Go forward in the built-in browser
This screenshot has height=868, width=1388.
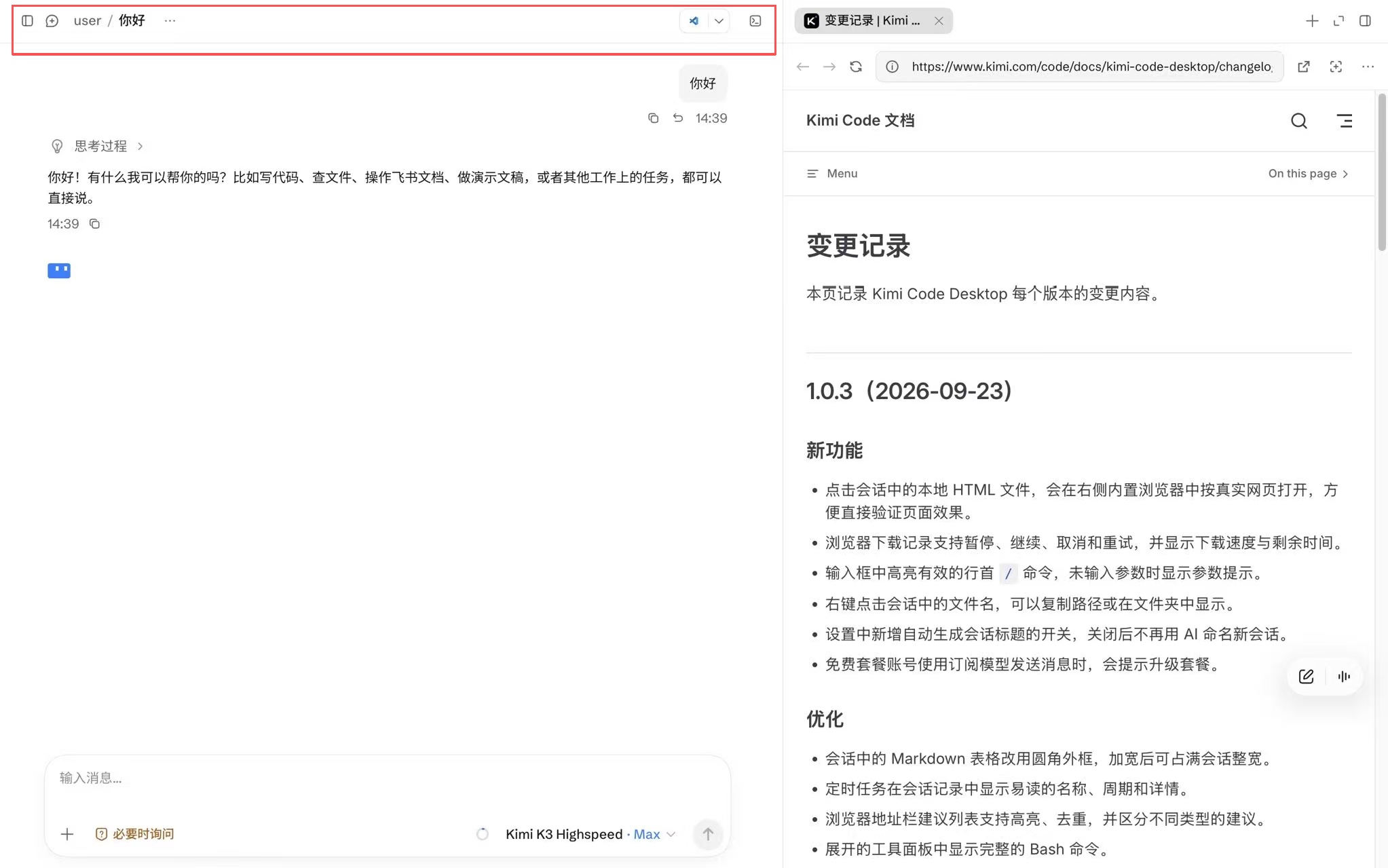829,67
